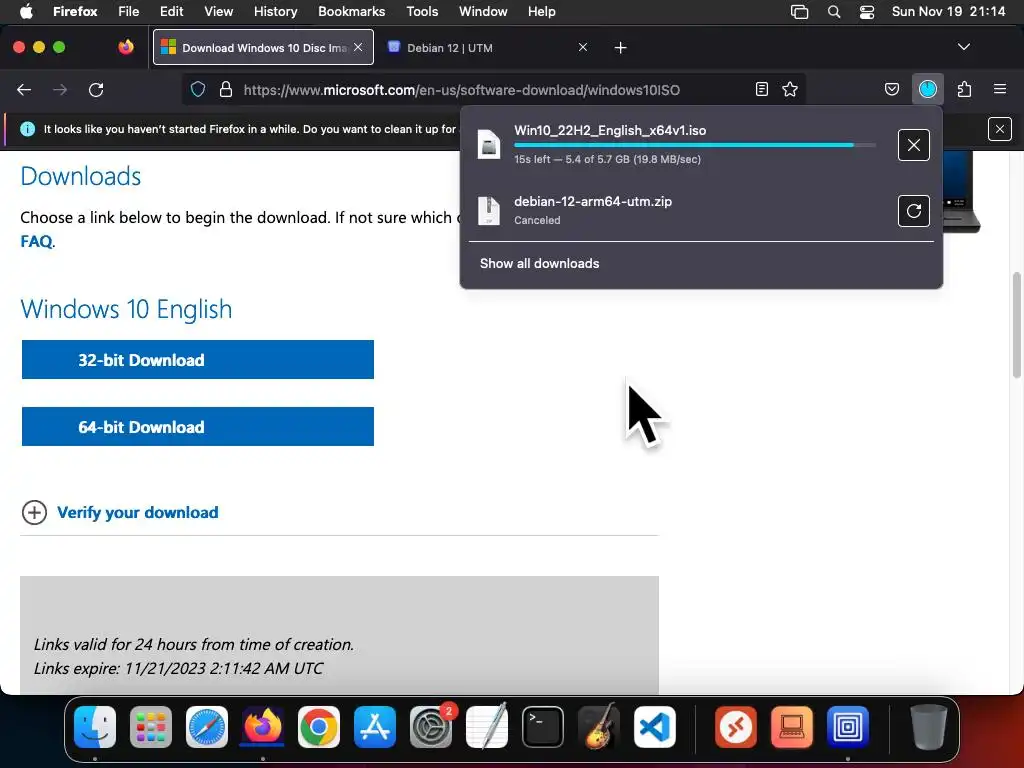
Task: Launch Google Chrome from the Dock
Action: tap(319, 727)
